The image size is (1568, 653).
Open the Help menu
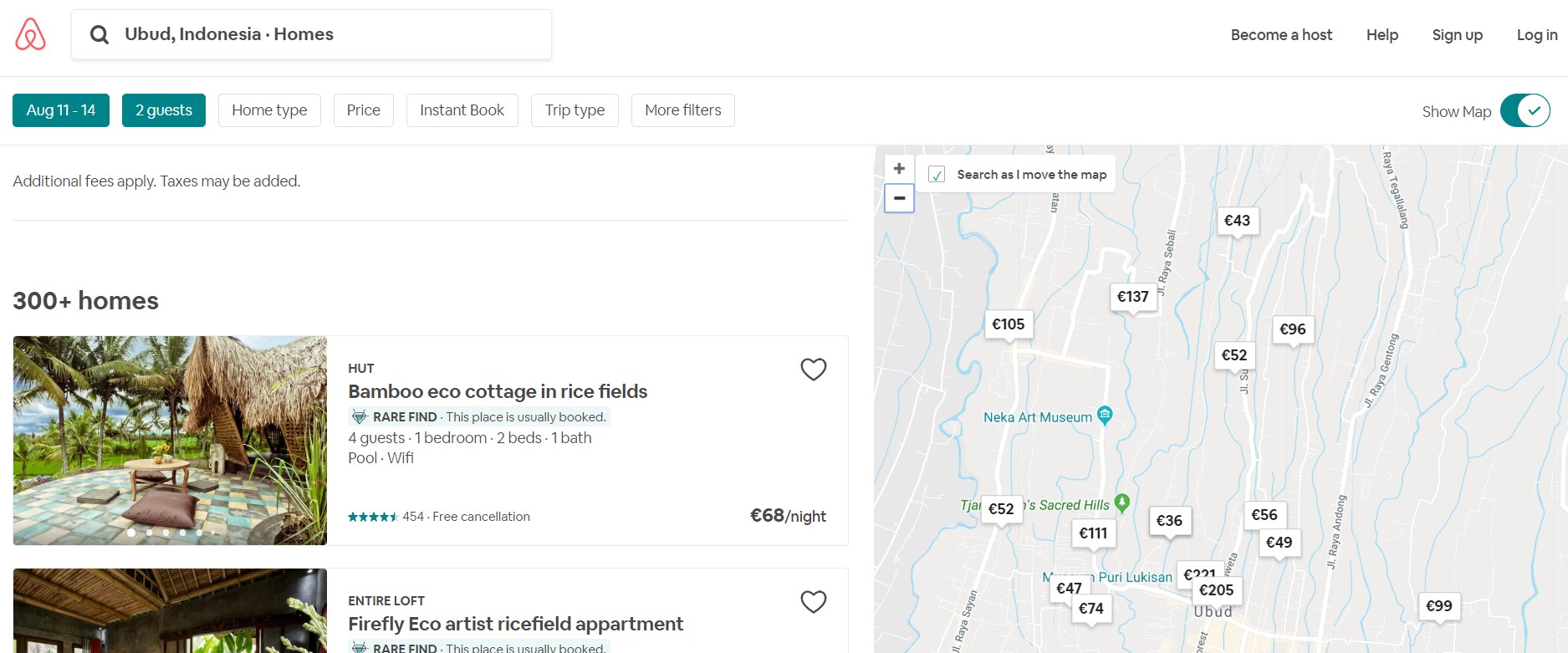coord(1382,35)
